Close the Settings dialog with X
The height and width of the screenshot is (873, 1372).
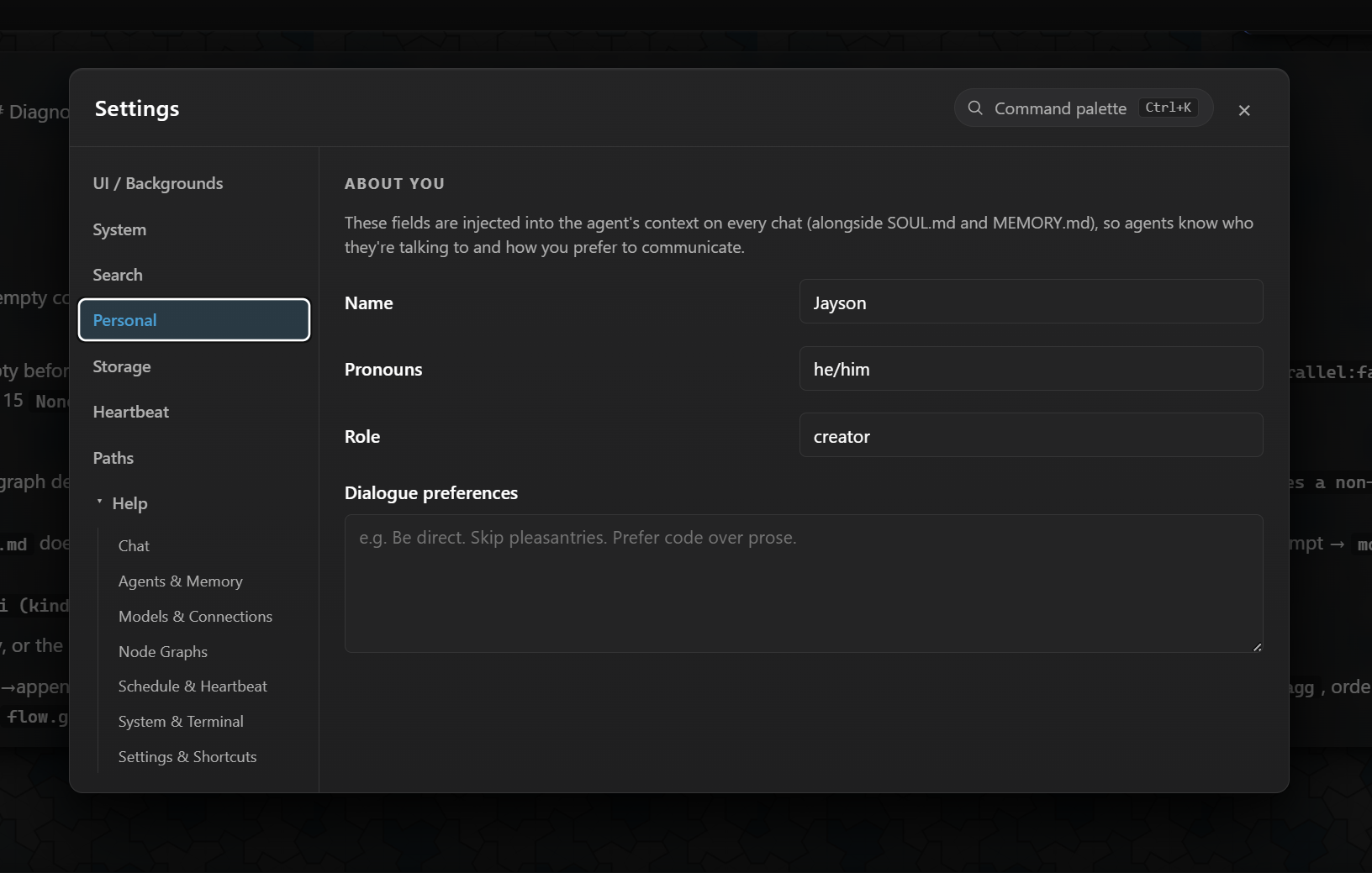tap(1244, 110)
